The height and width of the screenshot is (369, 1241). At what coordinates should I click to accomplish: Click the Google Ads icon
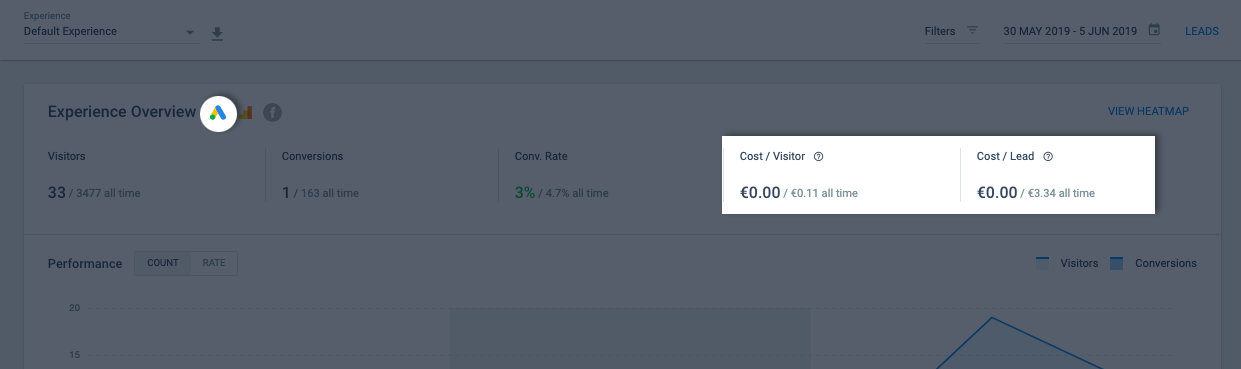tap(218, 113)
